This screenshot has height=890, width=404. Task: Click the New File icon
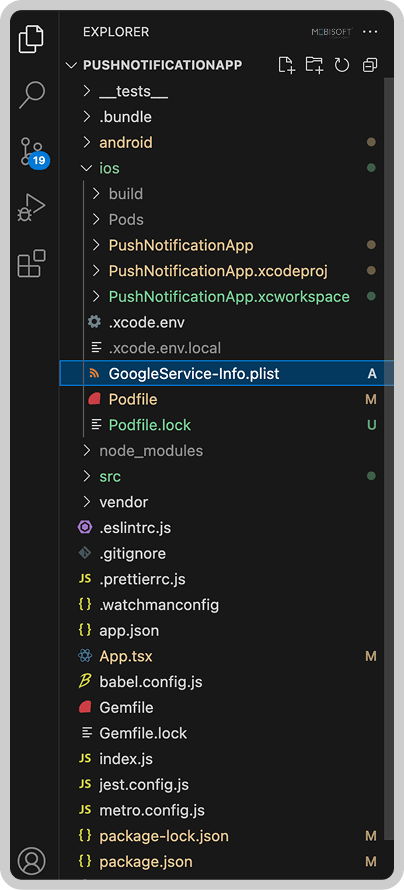287,65
